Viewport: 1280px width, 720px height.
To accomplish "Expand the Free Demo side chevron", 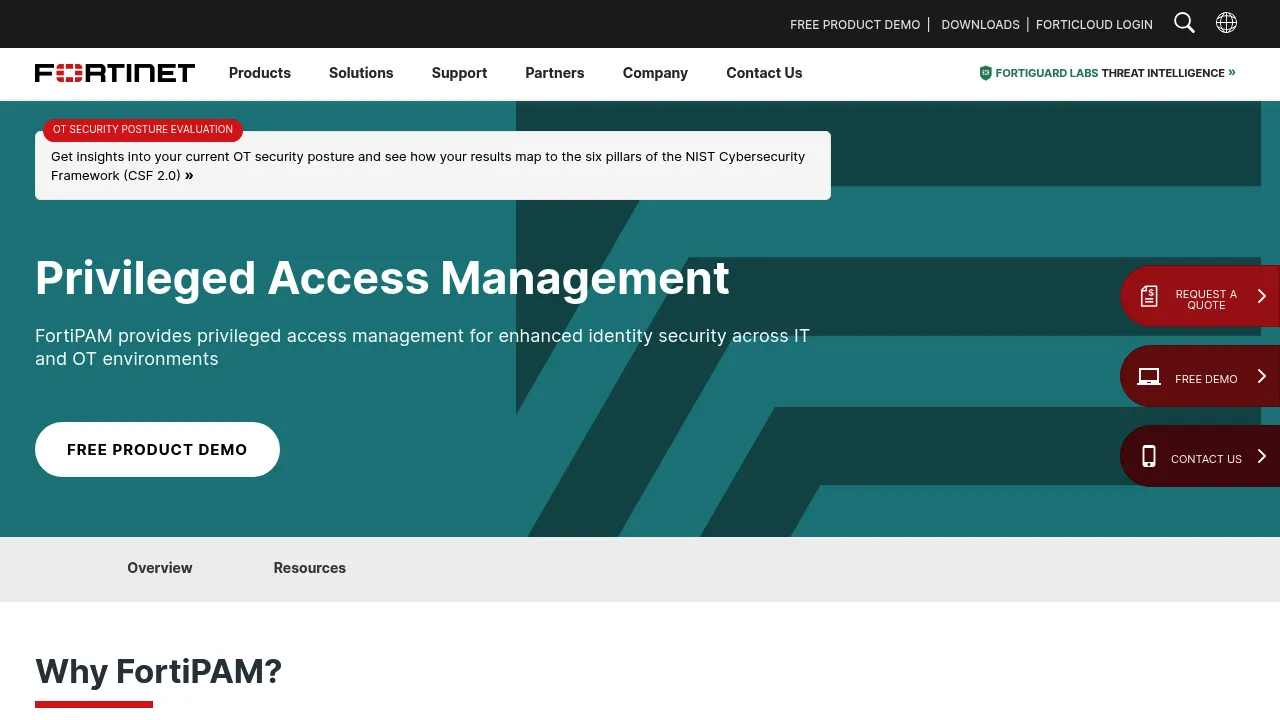I will (1261, 376).
